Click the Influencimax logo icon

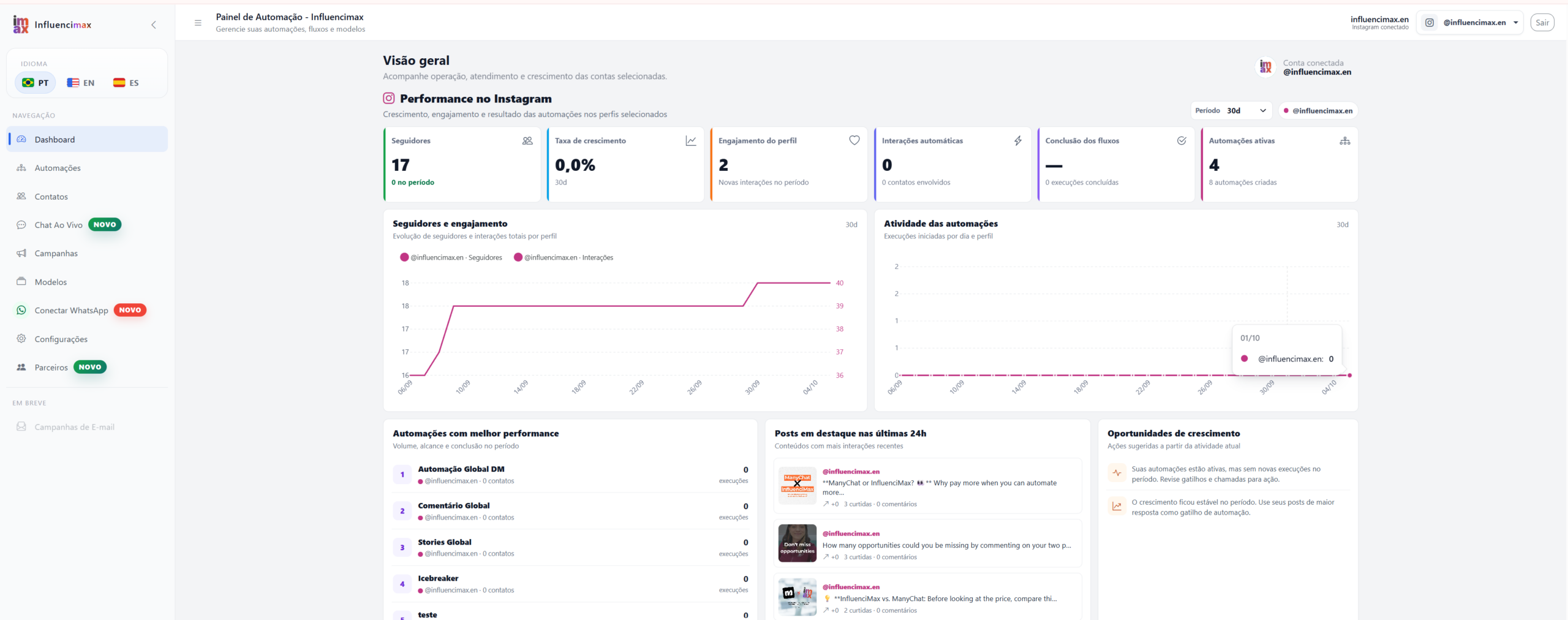(x=21, y=25)
